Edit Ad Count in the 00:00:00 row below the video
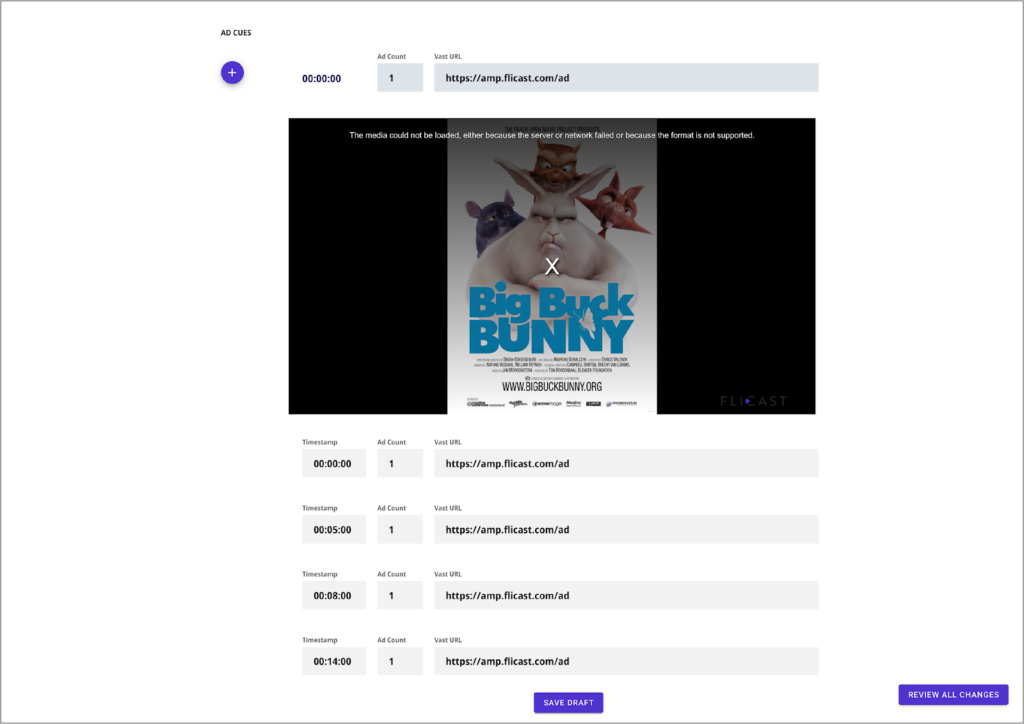 (x=400, y=464)
